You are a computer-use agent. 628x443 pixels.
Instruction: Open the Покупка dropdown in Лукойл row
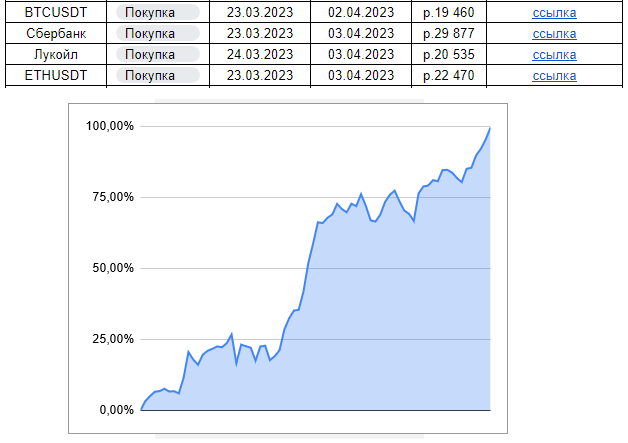pos(157,54)
